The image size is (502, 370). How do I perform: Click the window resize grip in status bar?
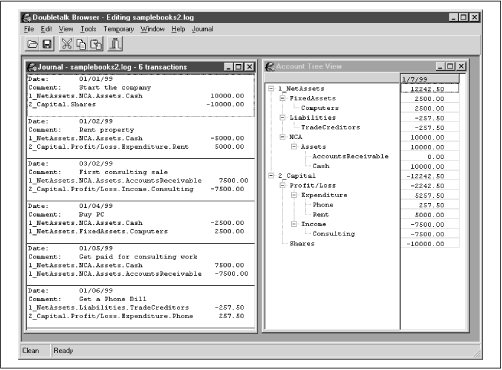[477, 354]
